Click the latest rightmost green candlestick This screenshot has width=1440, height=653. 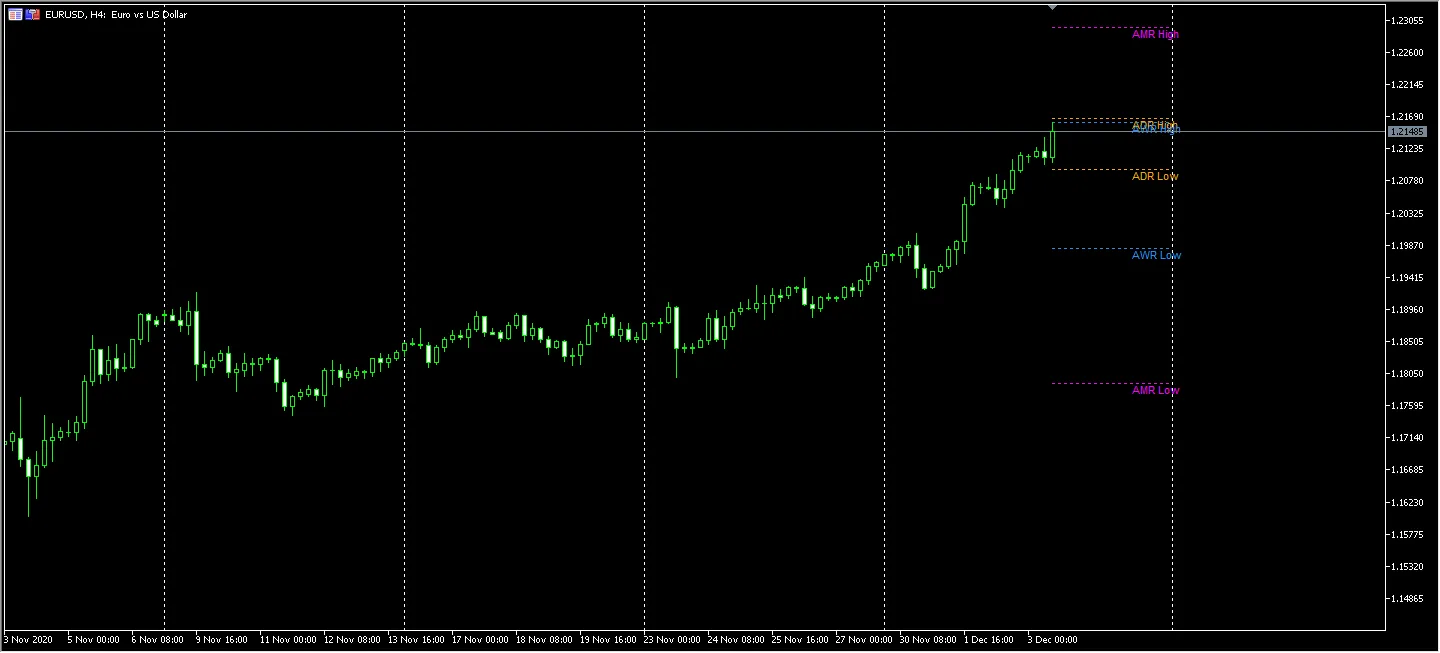coord(1052,140)
